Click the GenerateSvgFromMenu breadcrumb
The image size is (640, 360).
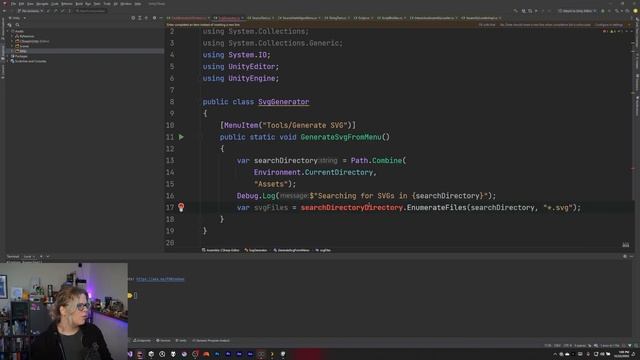pos(291,250)
